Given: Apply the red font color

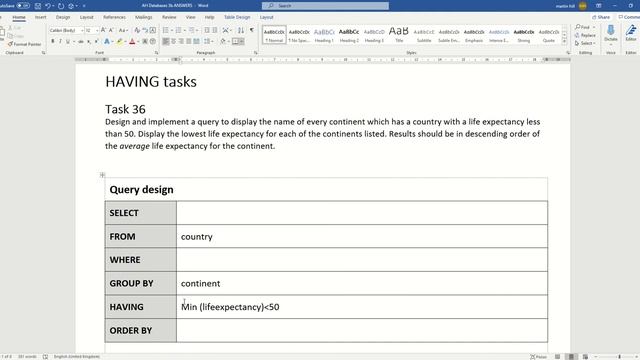Looking at the screenshot, I should coord(132,41).
